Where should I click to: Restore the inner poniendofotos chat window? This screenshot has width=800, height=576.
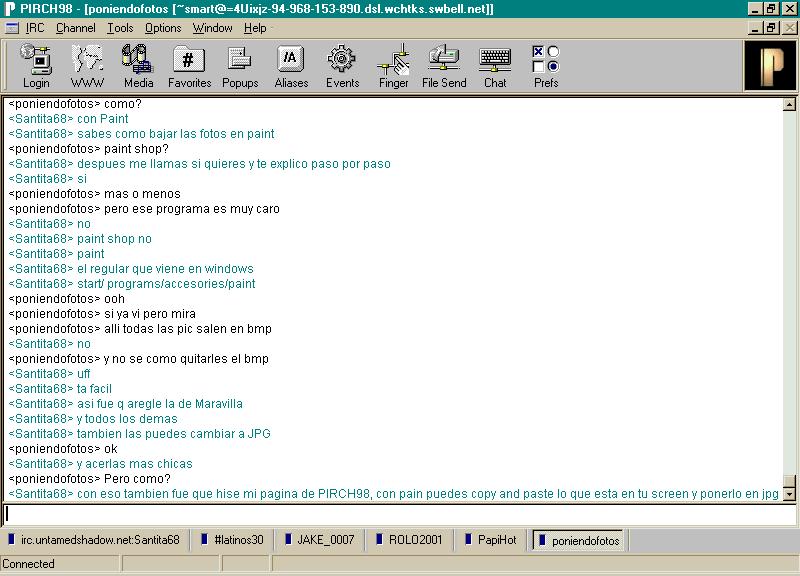pyautogui.click(x=770, y=28)
